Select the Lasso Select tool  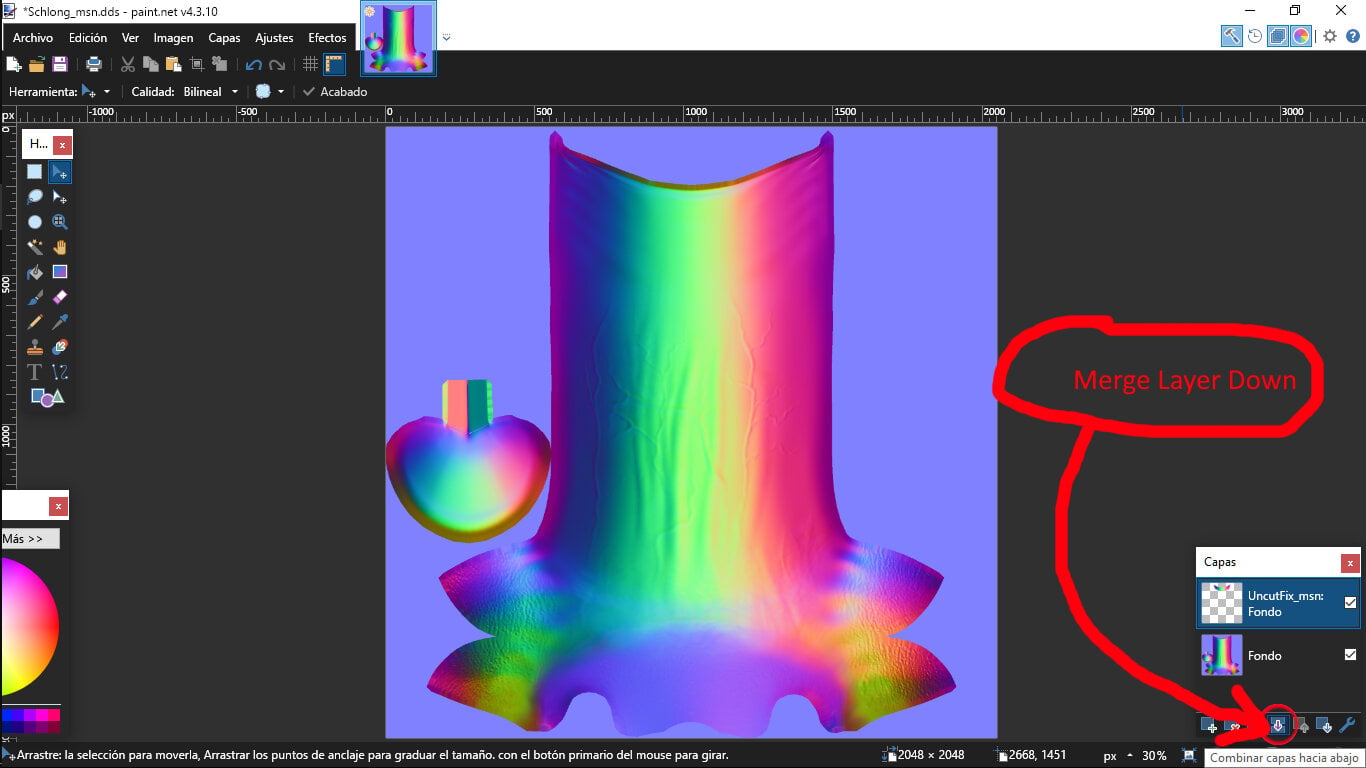(x=35, y=197)
